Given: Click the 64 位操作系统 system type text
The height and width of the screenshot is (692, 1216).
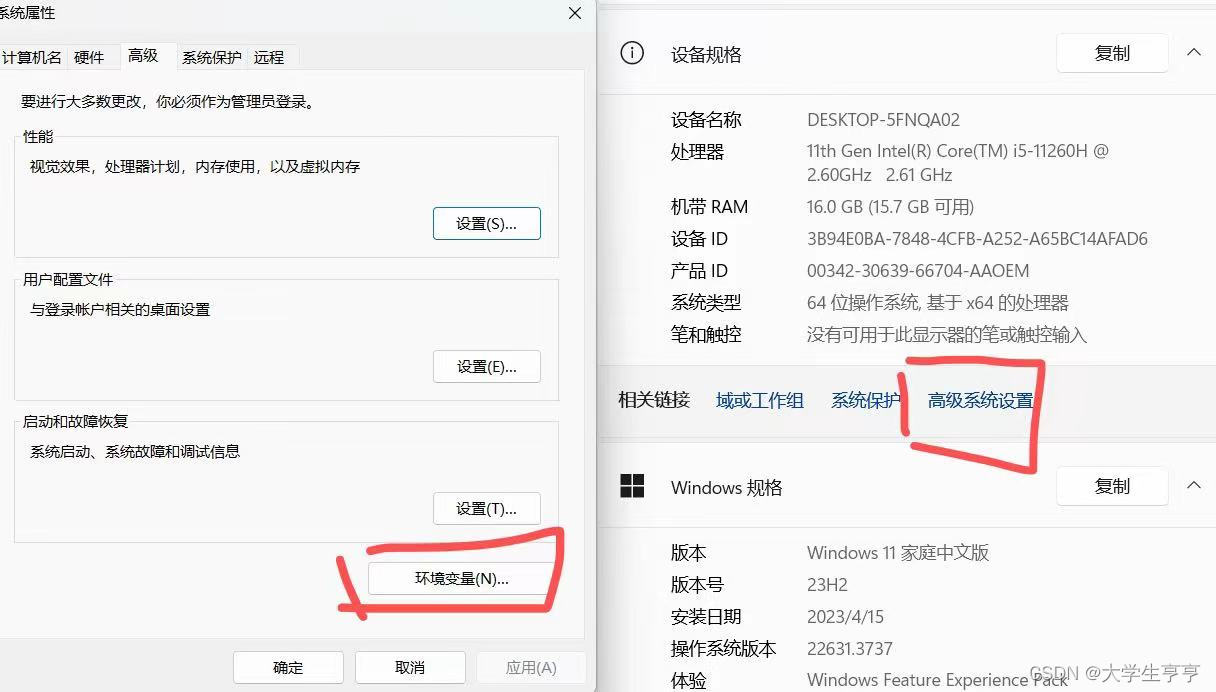Looking at the screenshot, I should (938, 303).
